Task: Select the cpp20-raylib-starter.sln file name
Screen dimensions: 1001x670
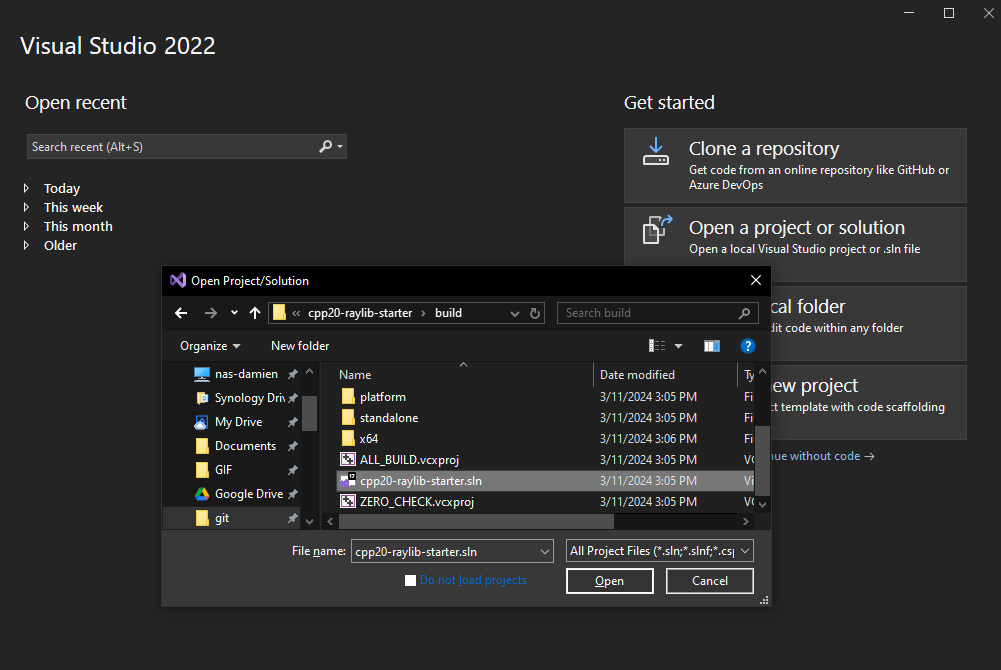Action: (421, 480)
